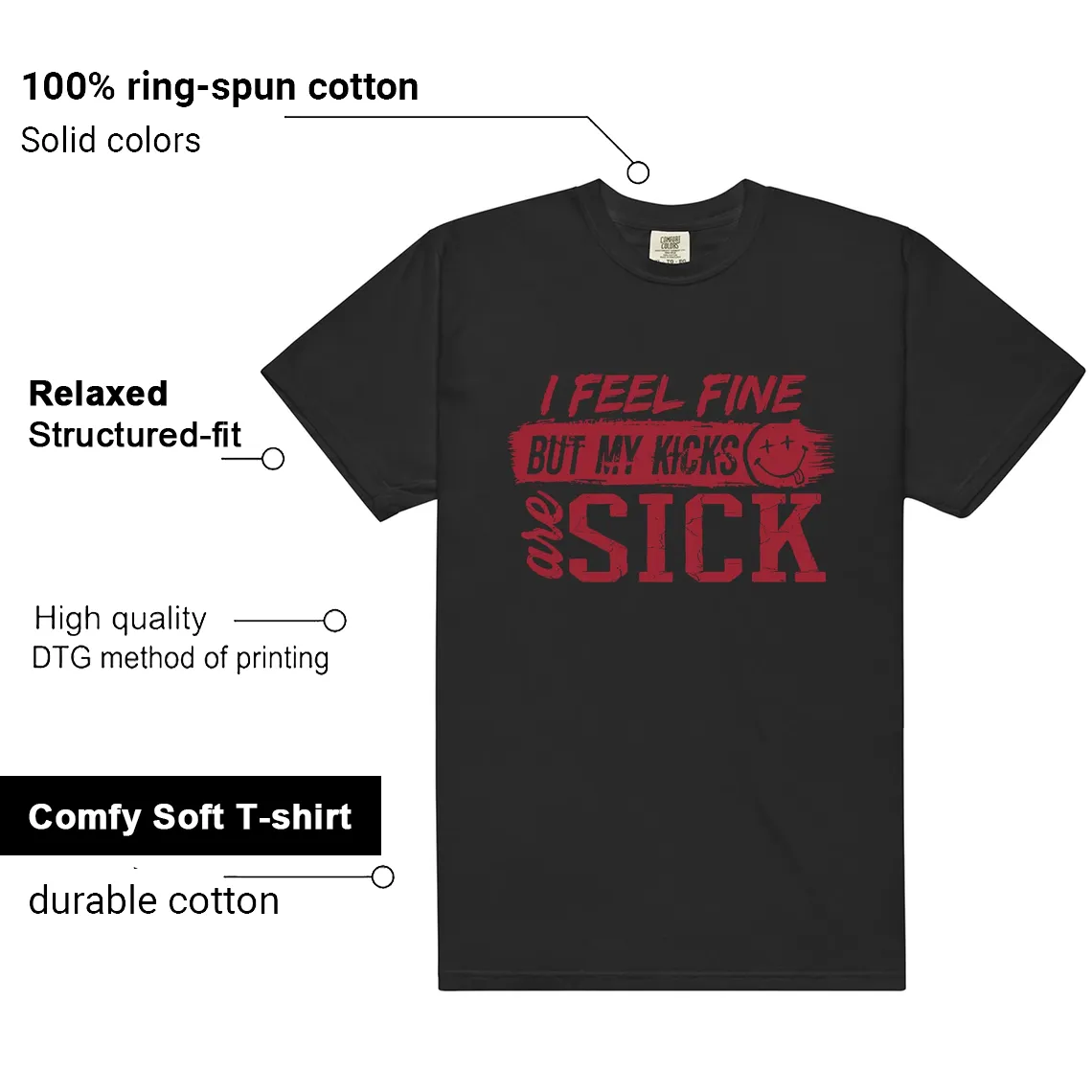This screenshot has height=1092, width=1092.
Task: Click the 'Relaxed' bold label
Action: coord(99,394)
